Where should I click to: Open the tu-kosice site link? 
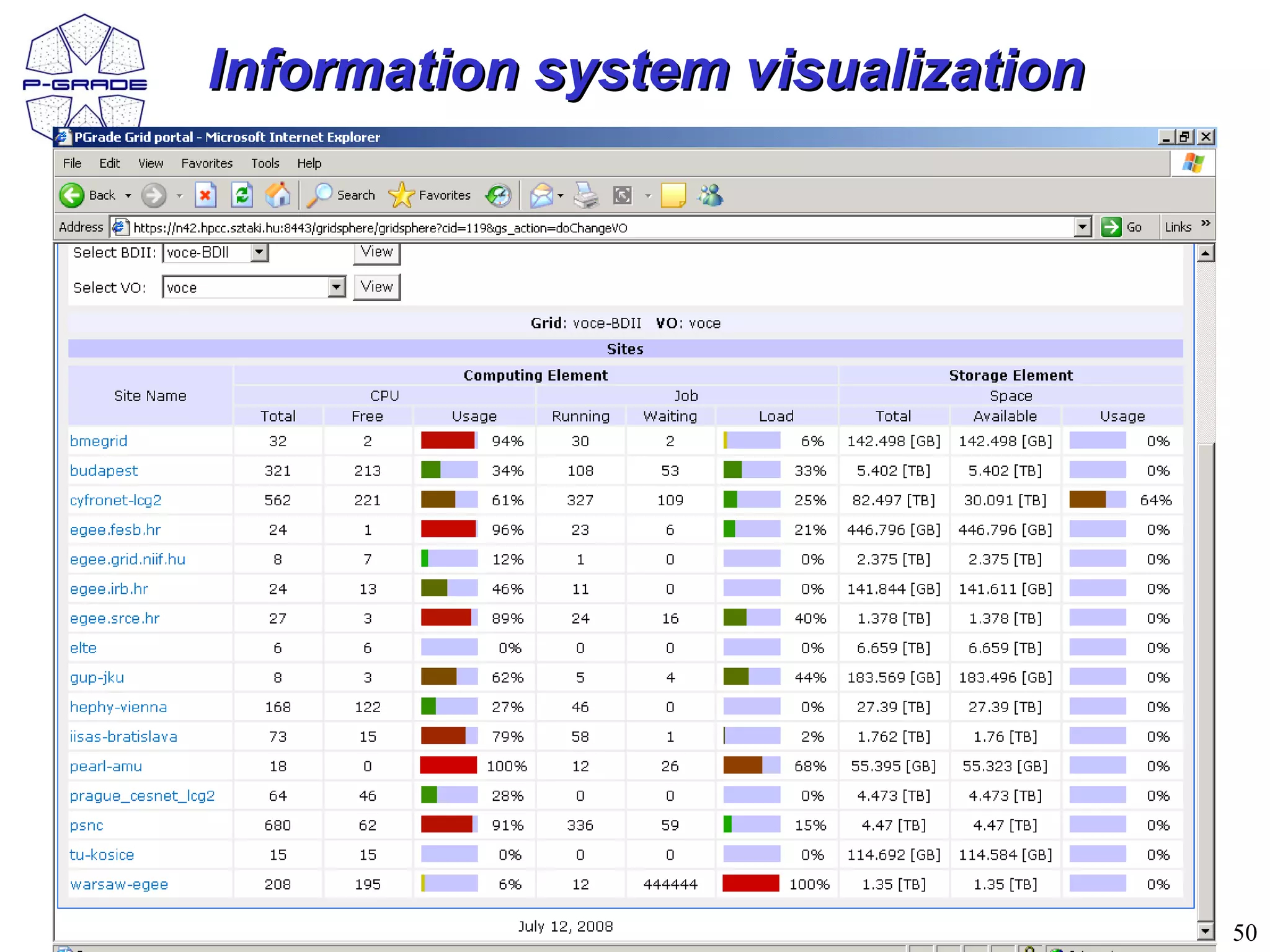[102, 855]
